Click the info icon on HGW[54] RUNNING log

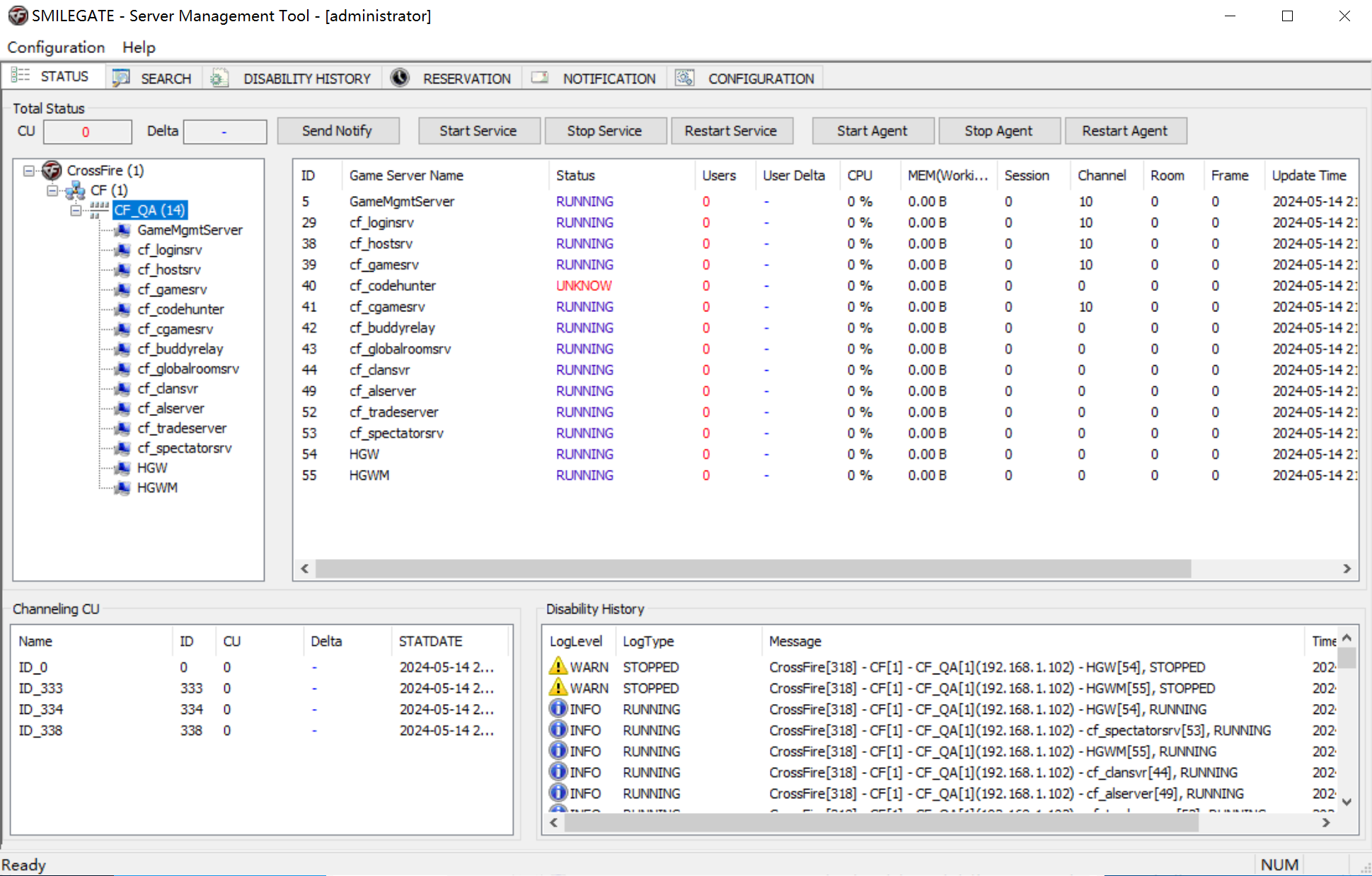pos(558,708)
